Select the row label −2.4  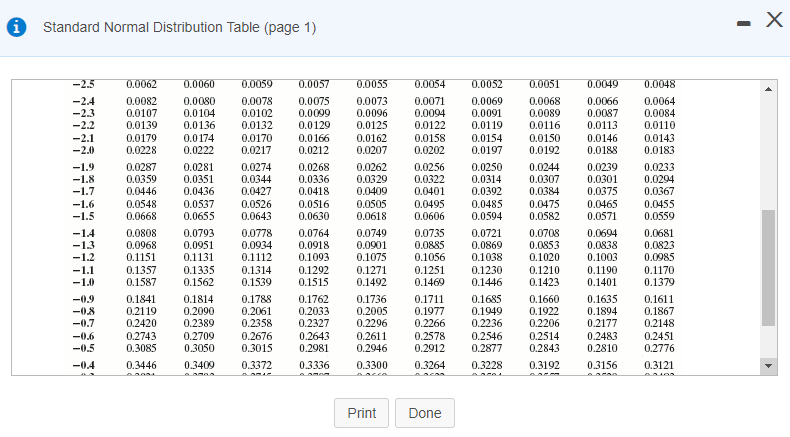coord(84,101)
